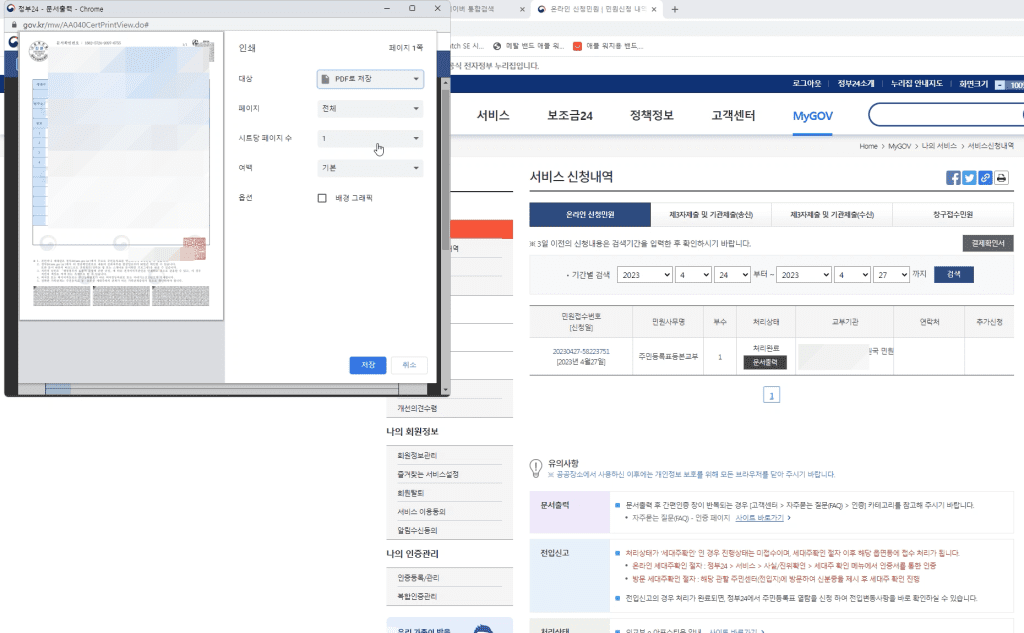Image resolution: width=1024 pixels, height=633 pixels.
Task: Click the 저장 button in print dialog
Action: click(x=368, y=365)
